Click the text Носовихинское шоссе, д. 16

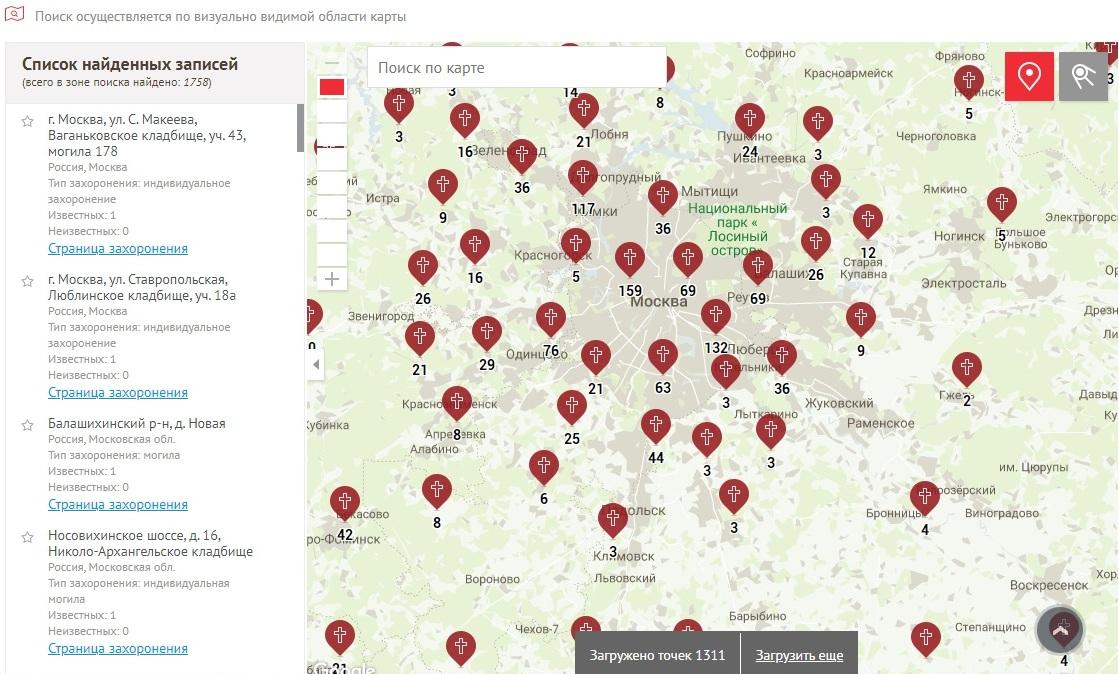(x=134, y=535)
